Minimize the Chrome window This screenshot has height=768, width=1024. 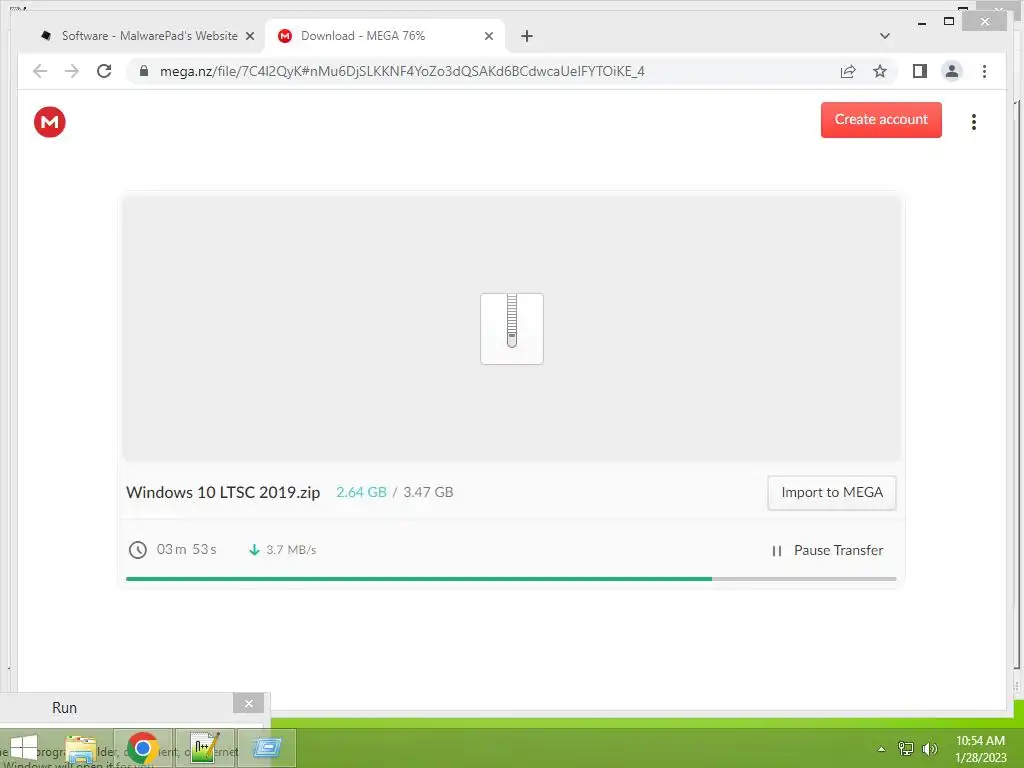[x=921, y=22]
